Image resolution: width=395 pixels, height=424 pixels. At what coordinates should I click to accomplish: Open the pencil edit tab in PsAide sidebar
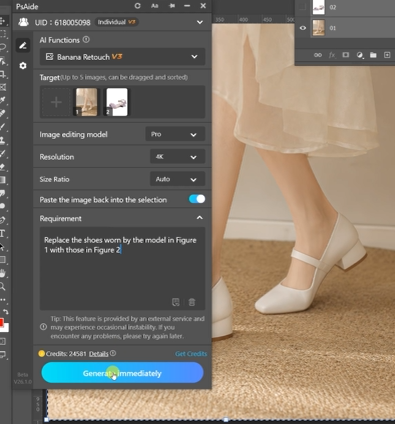point(23,45)
